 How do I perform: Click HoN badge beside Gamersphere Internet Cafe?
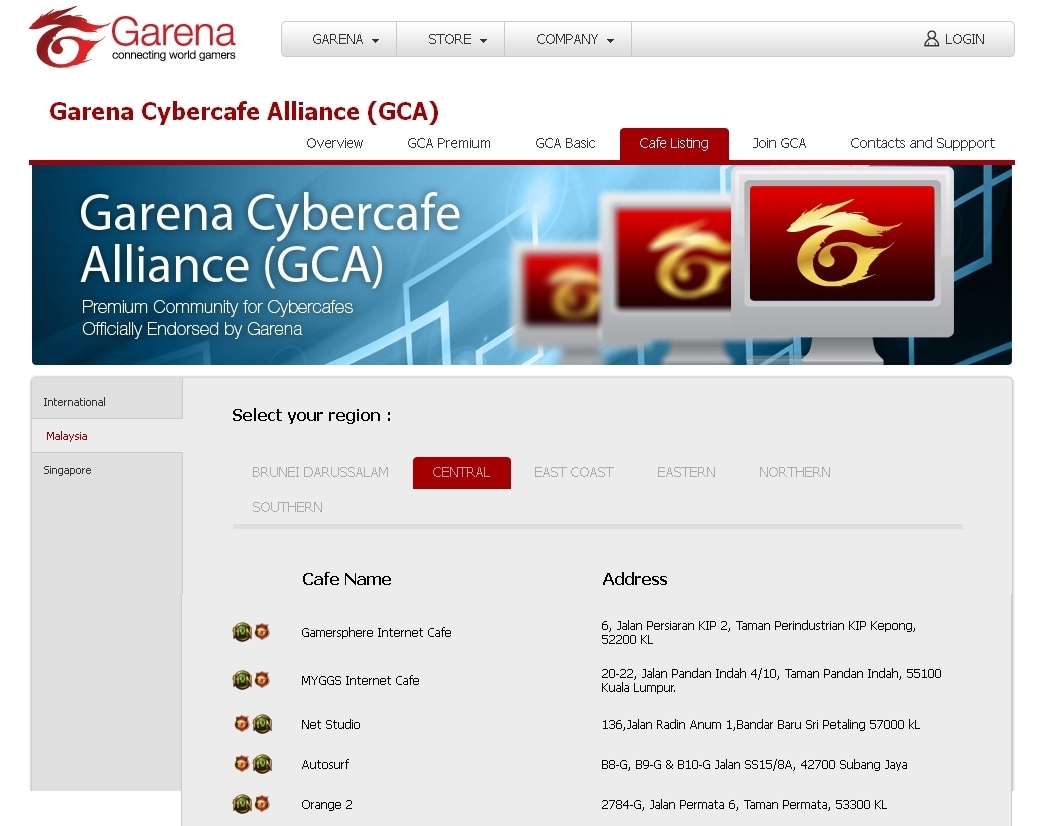242,632
